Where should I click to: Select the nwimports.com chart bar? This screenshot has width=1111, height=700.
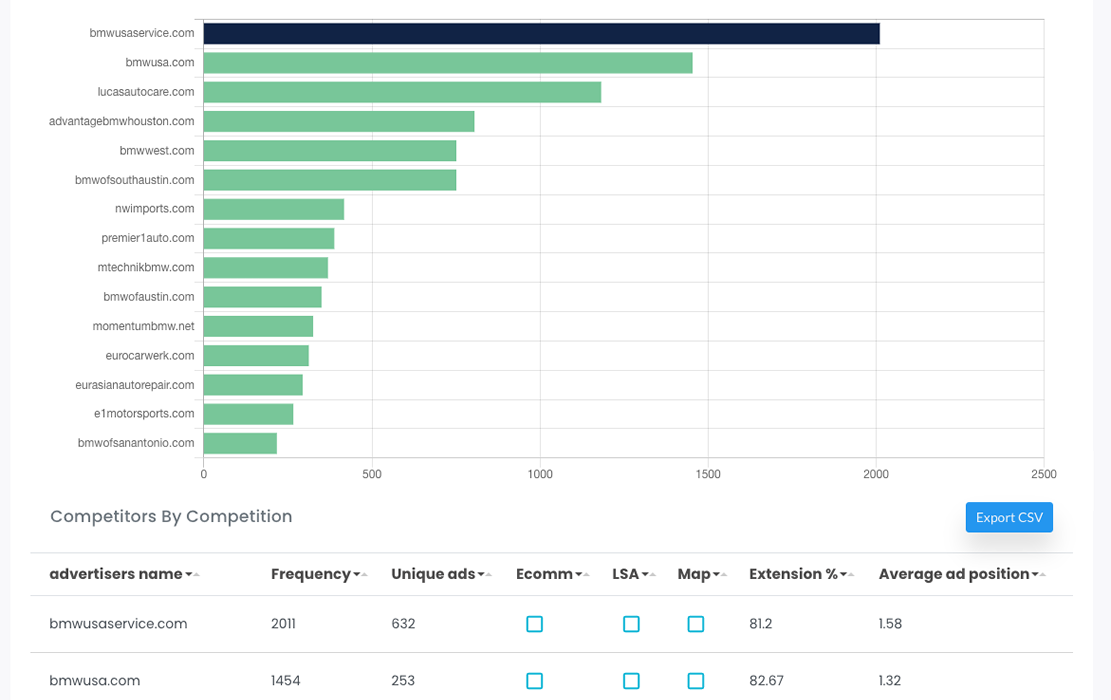(273, 209)
